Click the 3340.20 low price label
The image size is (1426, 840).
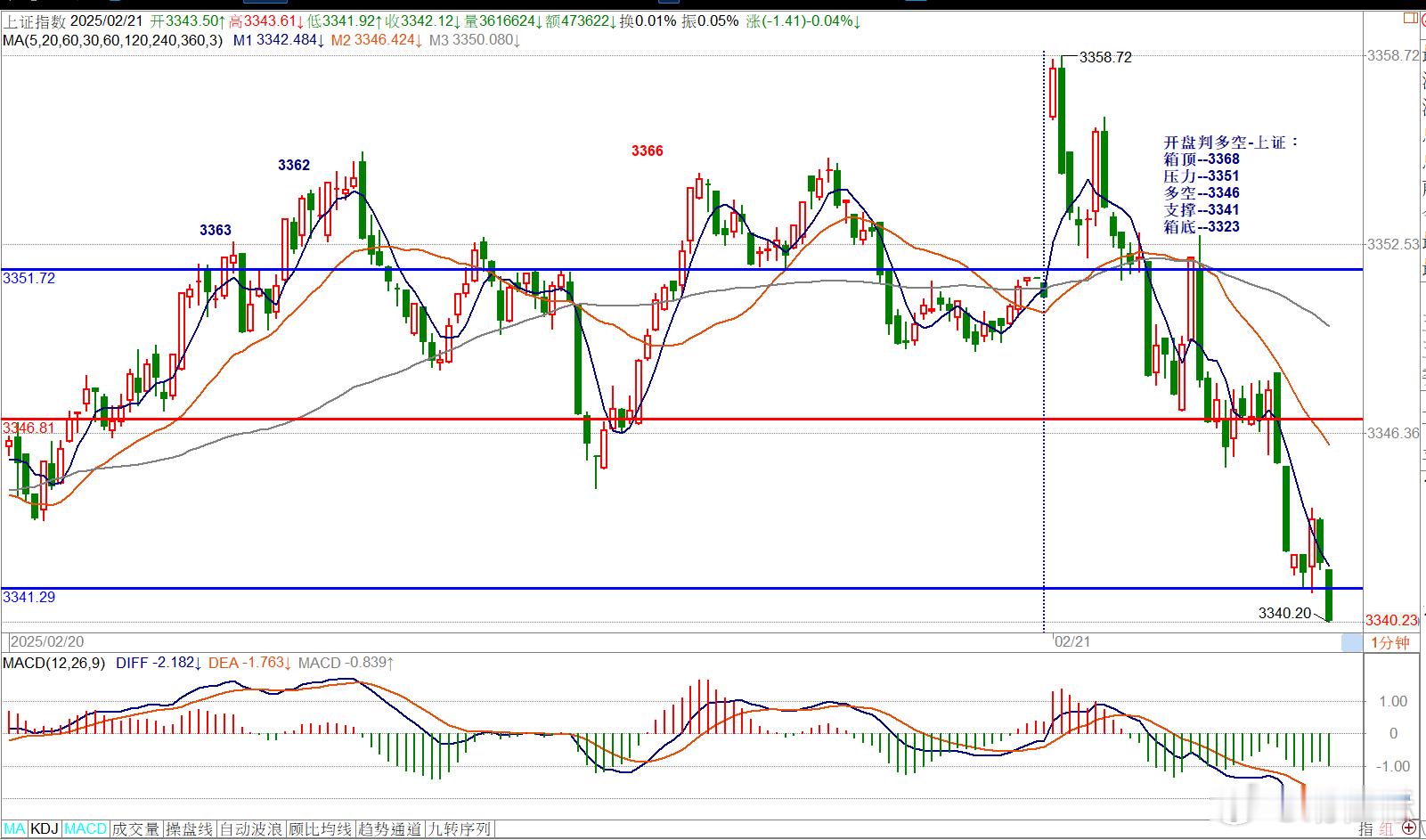point(1284,613)
